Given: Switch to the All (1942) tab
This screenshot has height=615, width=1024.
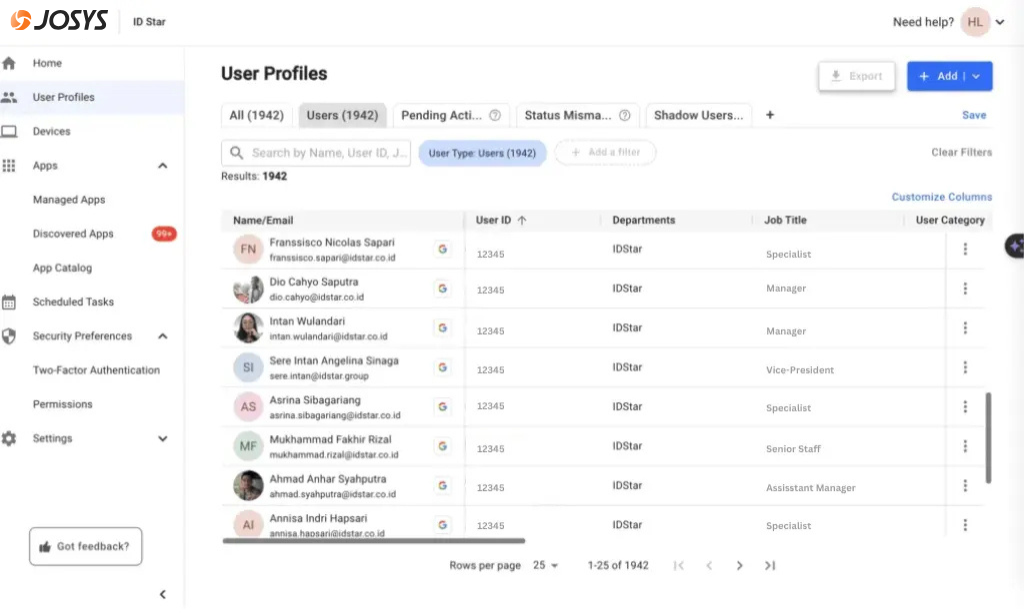Looking at the screenshot, I should (256, 115).
